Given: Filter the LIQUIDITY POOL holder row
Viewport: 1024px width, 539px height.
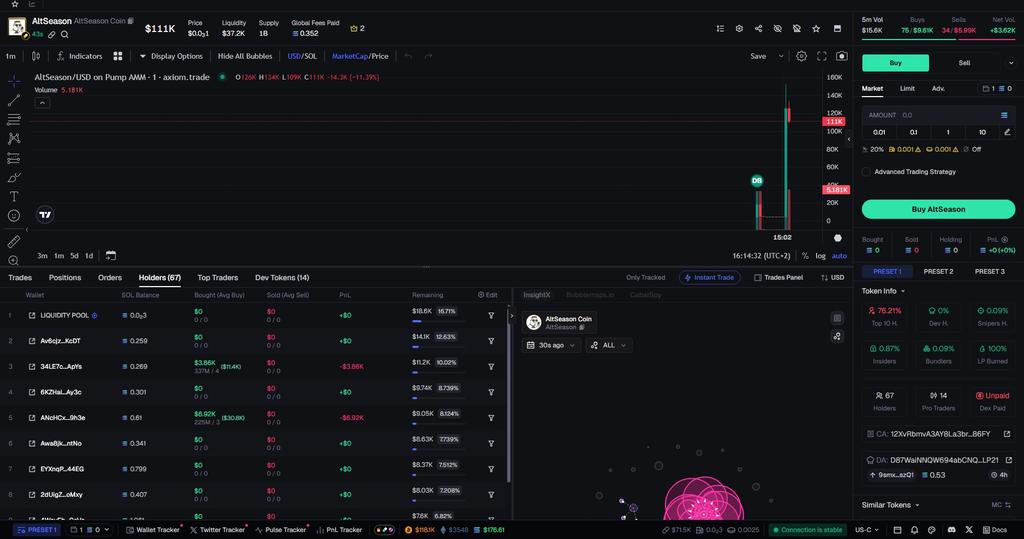Looking at the screenshot, I should click(491, 316).
